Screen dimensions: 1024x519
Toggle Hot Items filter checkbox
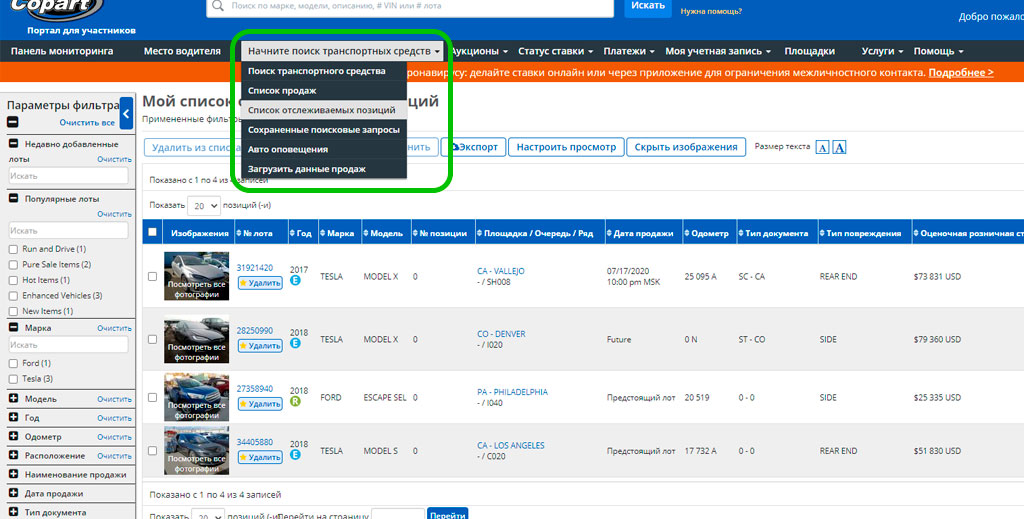pyautogui.click(x=13, y=281)
